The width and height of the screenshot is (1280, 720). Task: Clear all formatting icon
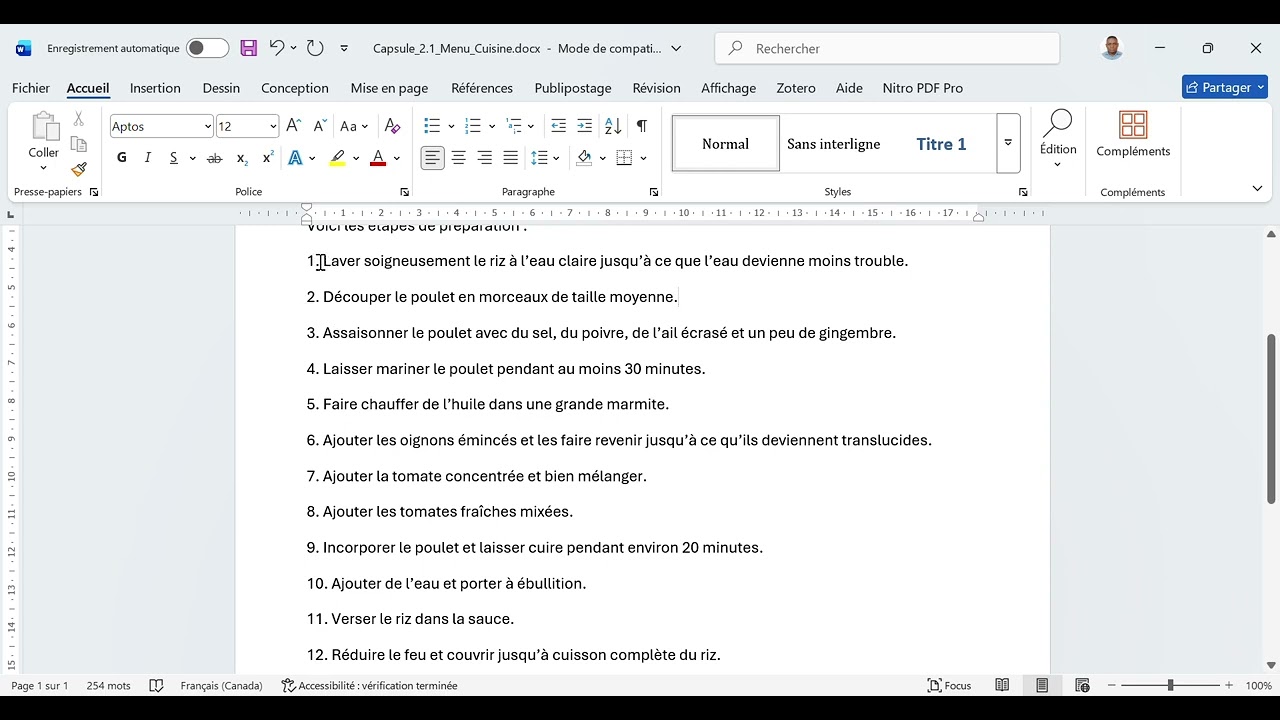pyautogui.click(x=392, y=126)
